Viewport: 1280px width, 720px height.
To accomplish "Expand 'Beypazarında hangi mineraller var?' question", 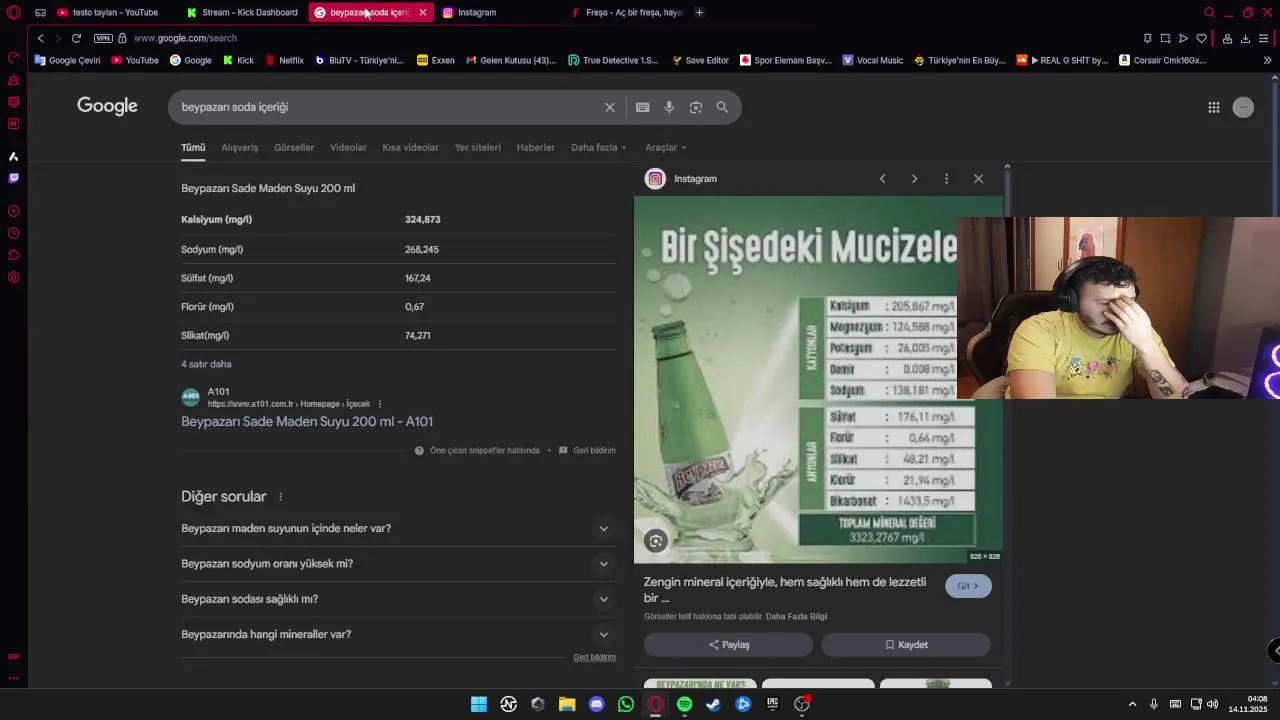I will 603,634.
